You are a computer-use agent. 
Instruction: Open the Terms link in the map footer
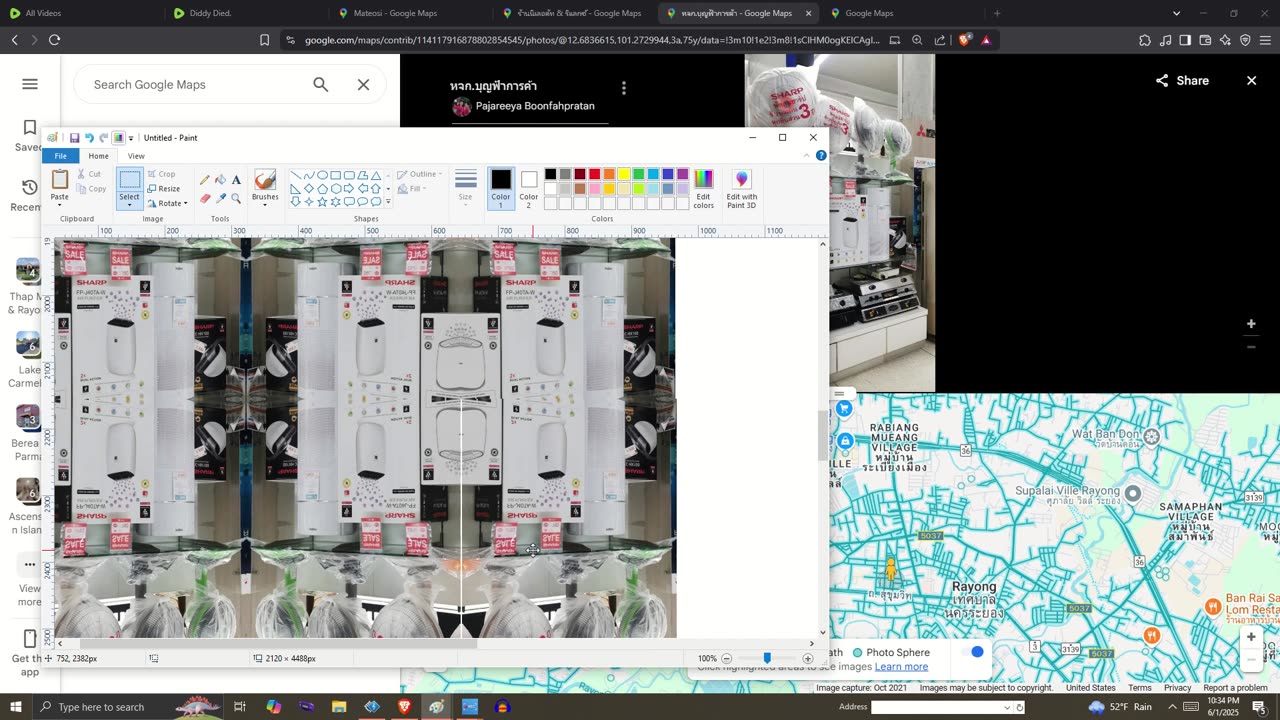click(x=1140, y=688)
